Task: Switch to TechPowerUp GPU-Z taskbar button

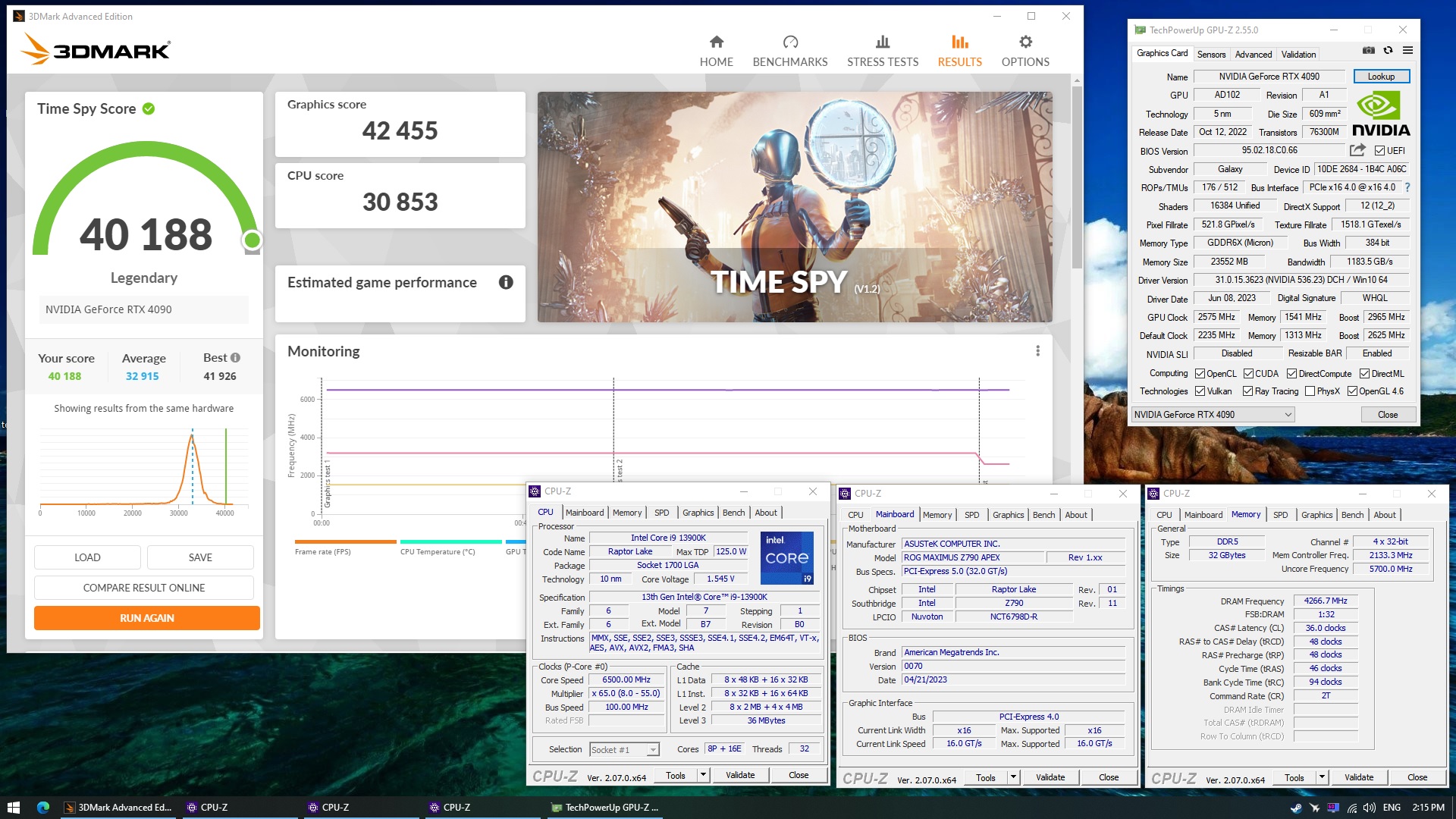Action: point(604,808)
